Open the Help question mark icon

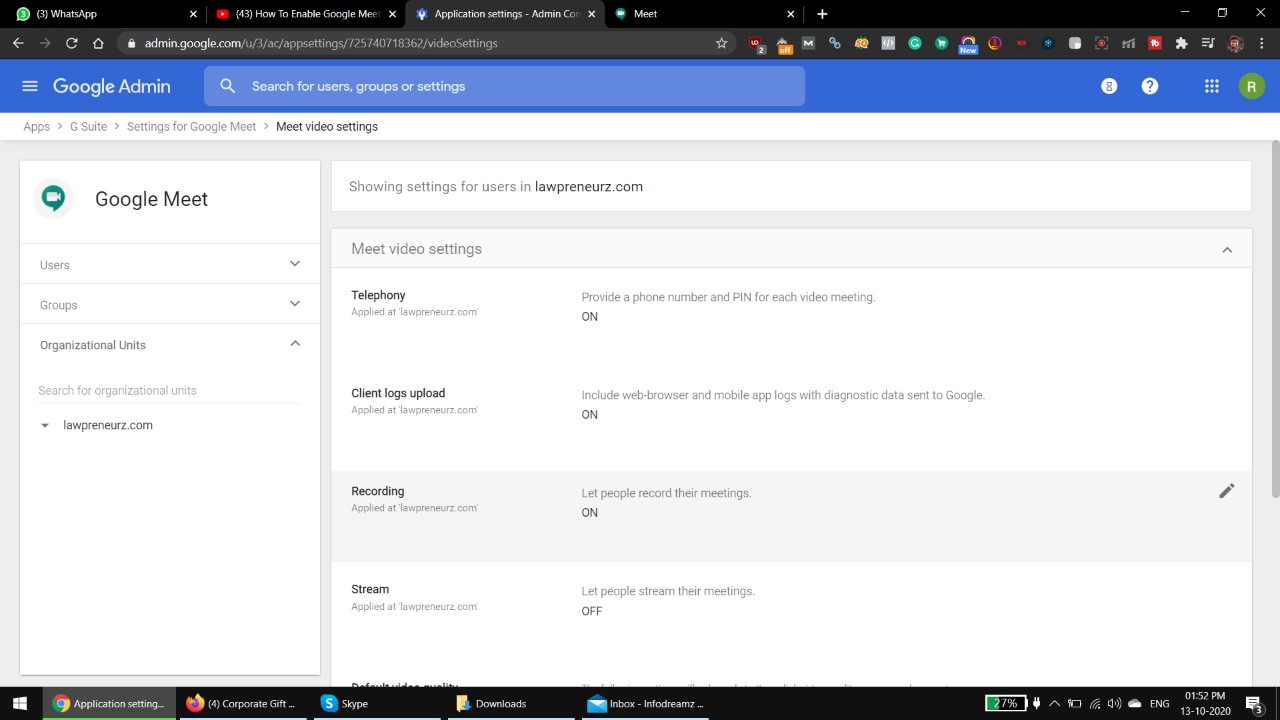coord(1150,86)
